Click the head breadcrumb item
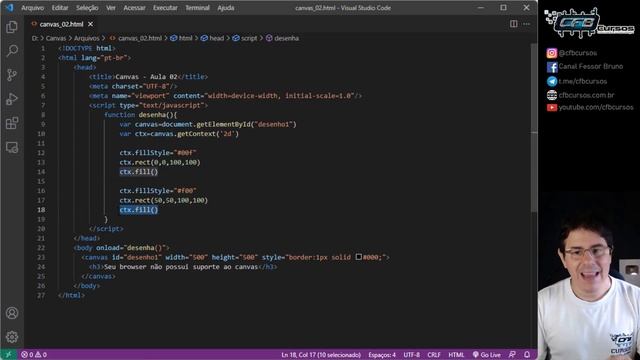 click(216, 38)
